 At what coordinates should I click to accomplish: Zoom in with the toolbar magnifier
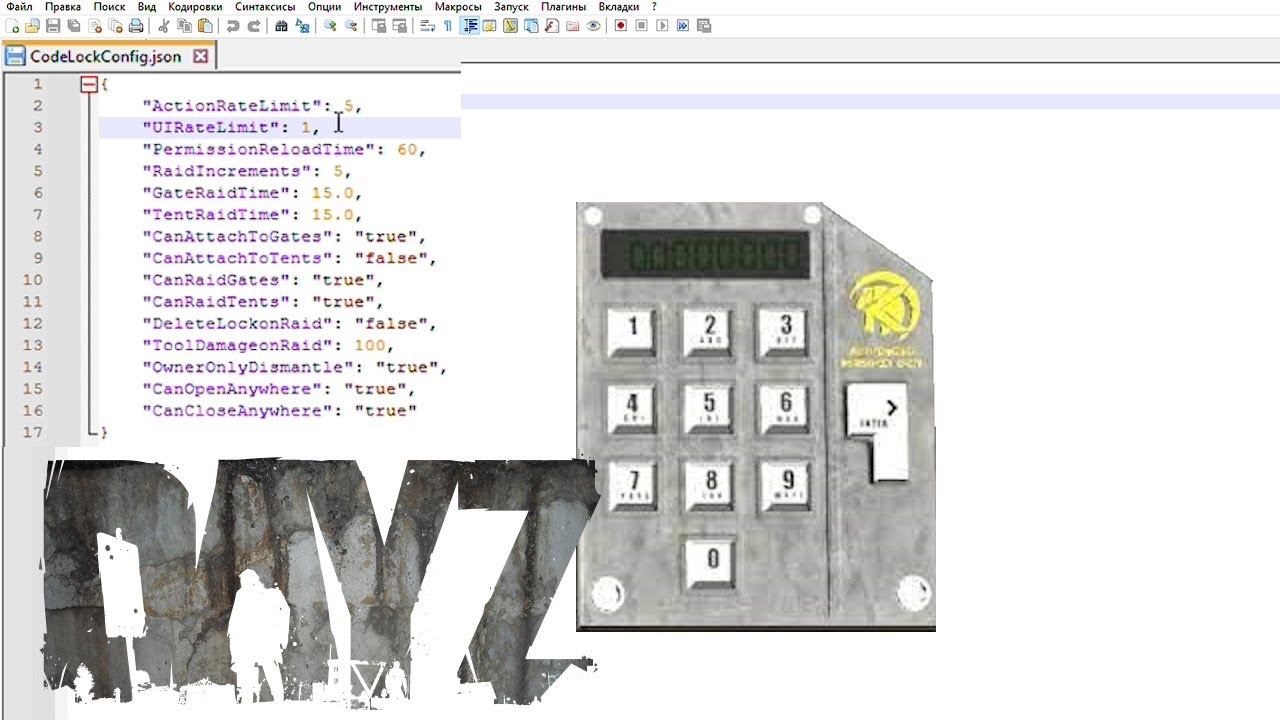(330, 26)
